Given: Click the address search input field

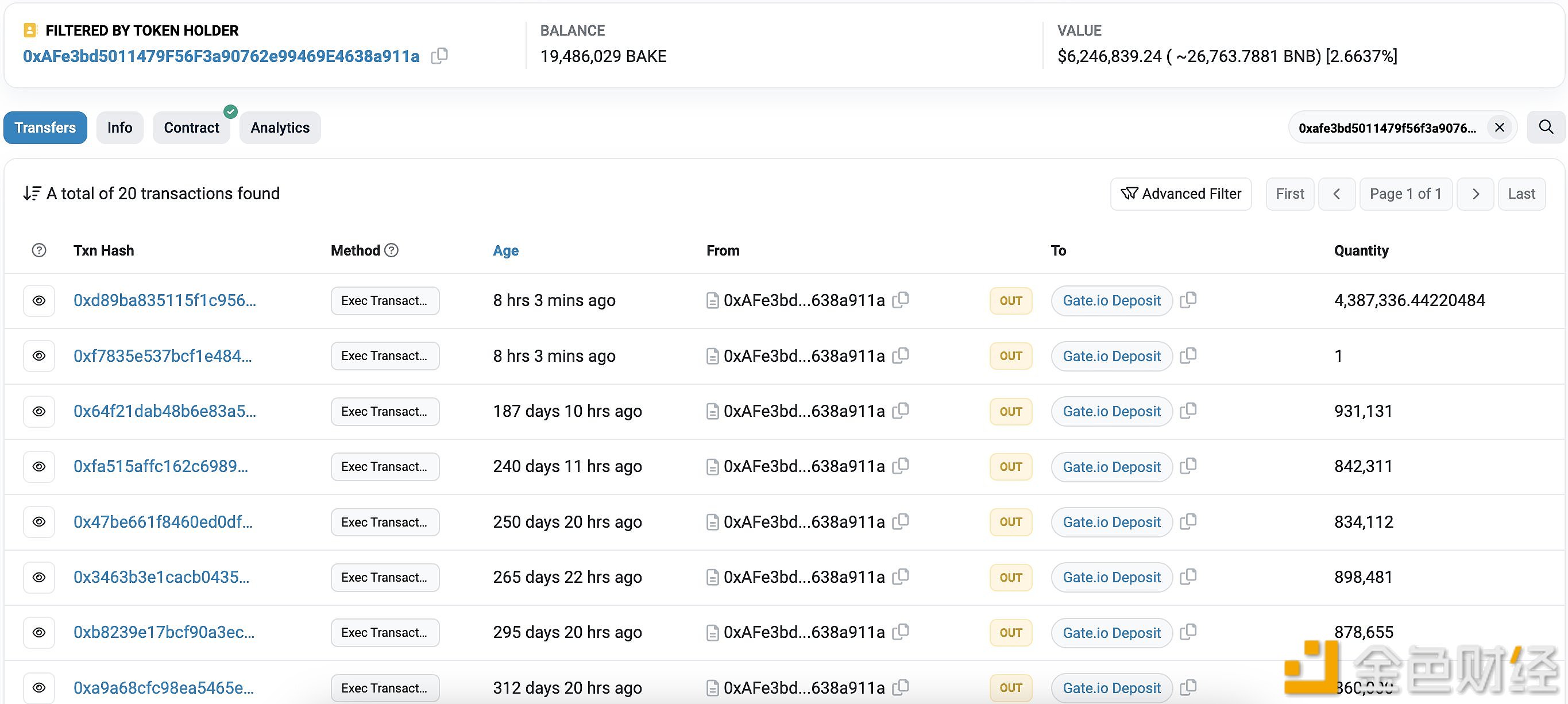Looking at the screenshot, I should 1387,128.
